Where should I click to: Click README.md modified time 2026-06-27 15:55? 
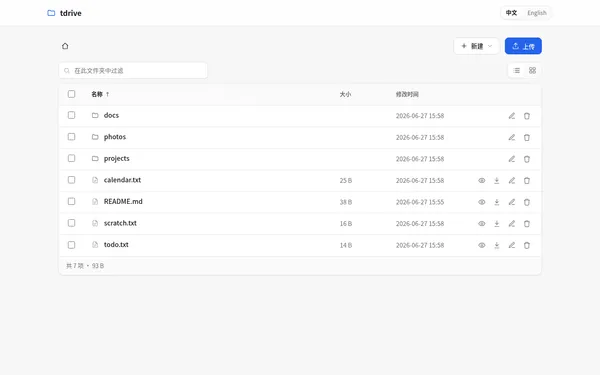coord(420,202)
